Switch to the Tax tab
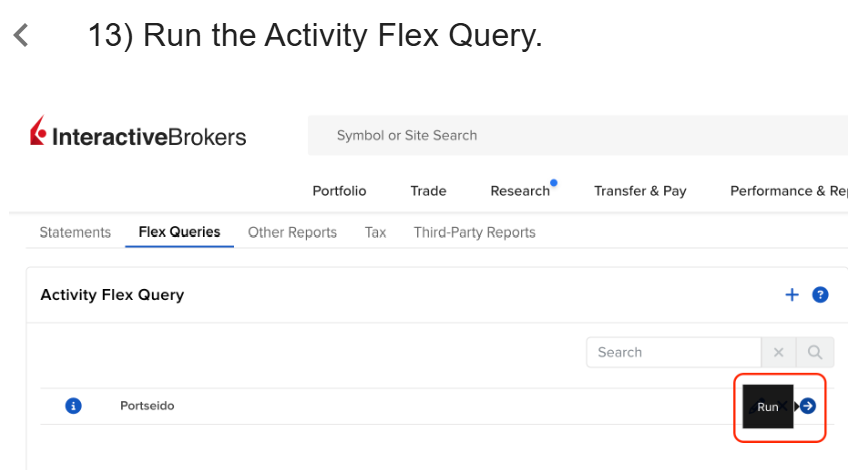Screen dimensions: 848x470 click(x=375, y=233)
